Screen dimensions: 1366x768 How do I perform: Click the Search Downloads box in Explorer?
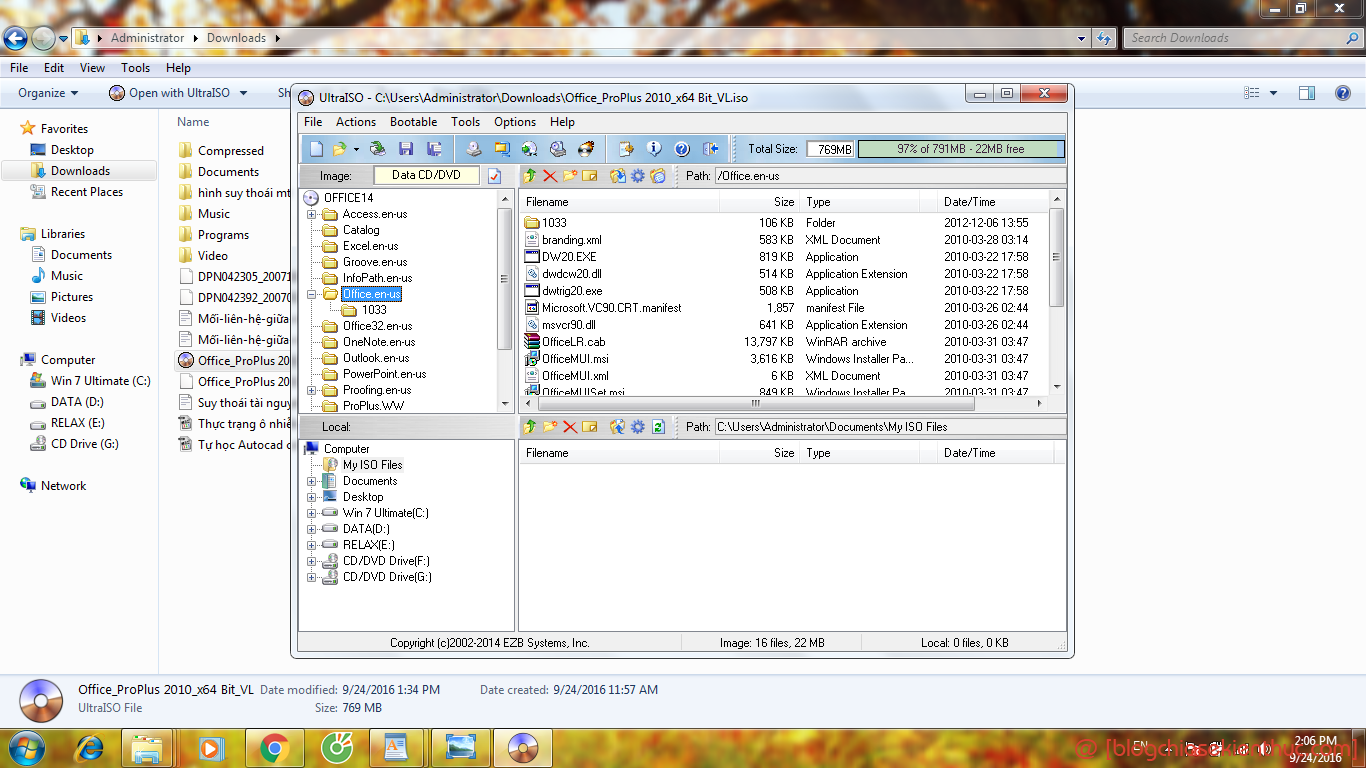[1241, 38]
